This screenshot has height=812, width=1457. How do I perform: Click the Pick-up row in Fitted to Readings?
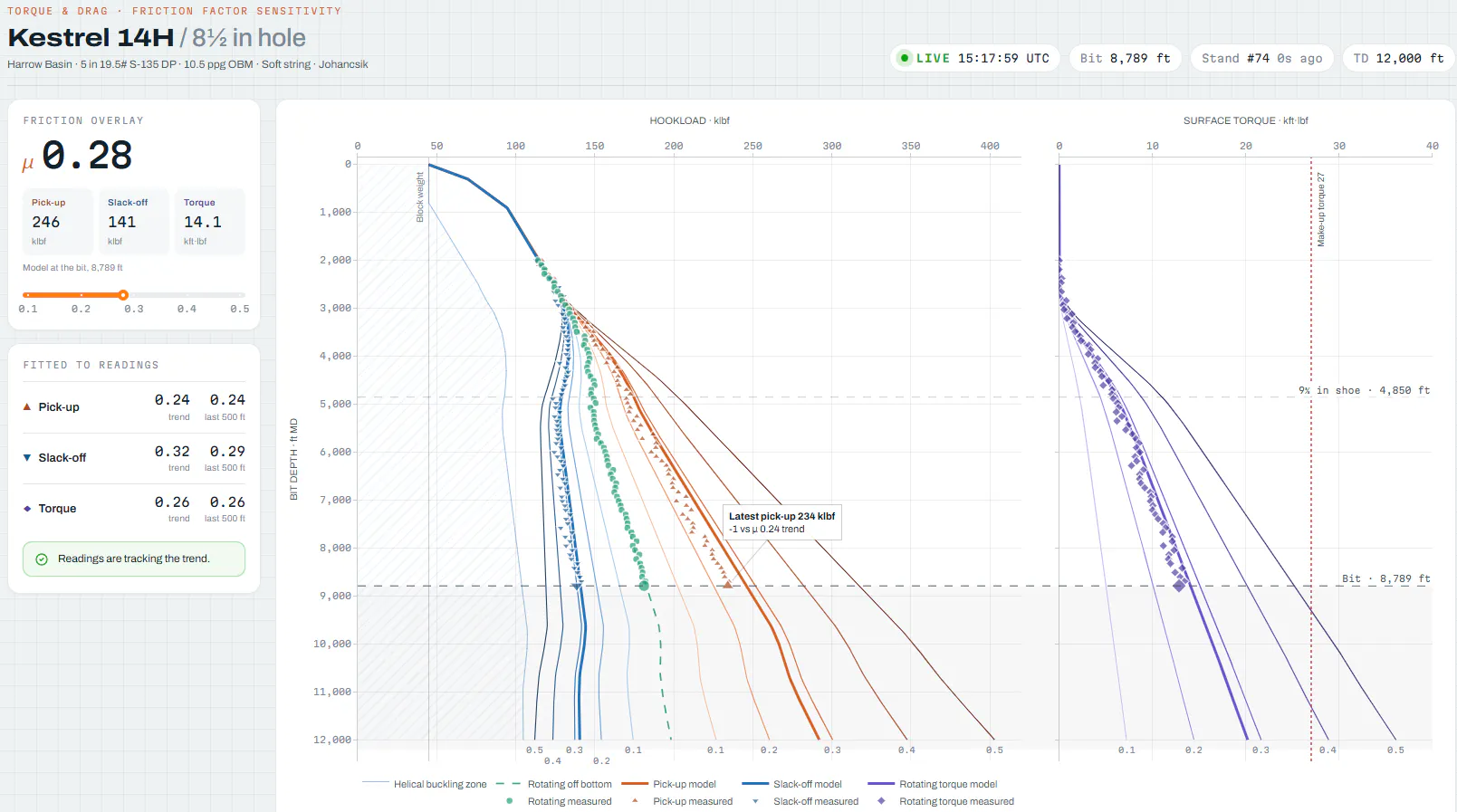click(134, 406)
